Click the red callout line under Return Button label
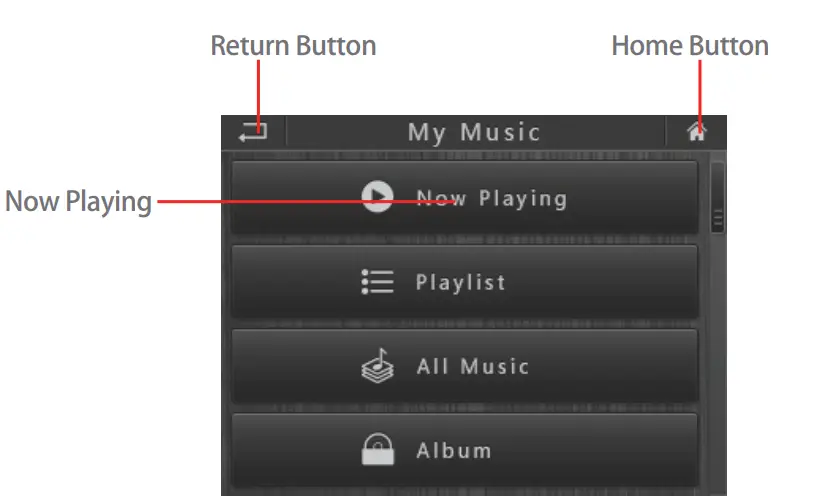The image size is (815, 500). click(258, 92)
